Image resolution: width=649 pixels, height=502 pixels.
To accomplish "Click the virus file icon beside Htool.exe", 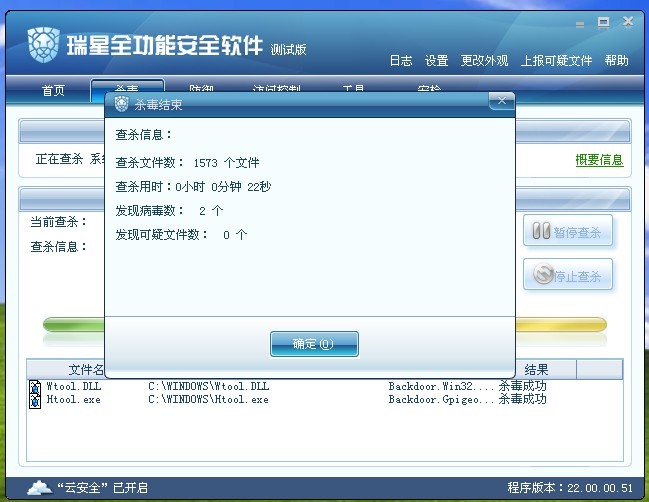I will [x=35, y=401].
